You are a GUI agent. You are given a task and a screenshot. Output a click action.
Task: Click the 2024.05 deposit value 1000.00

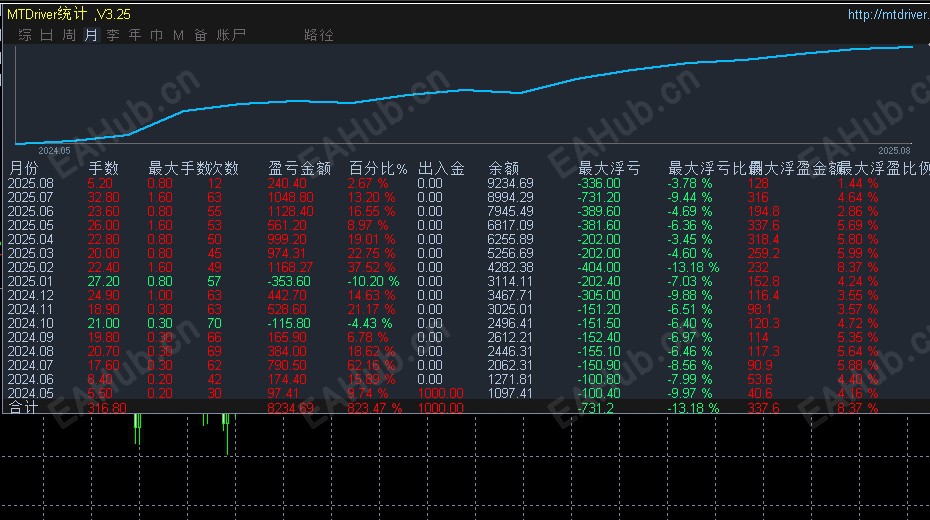coord(441,394)
